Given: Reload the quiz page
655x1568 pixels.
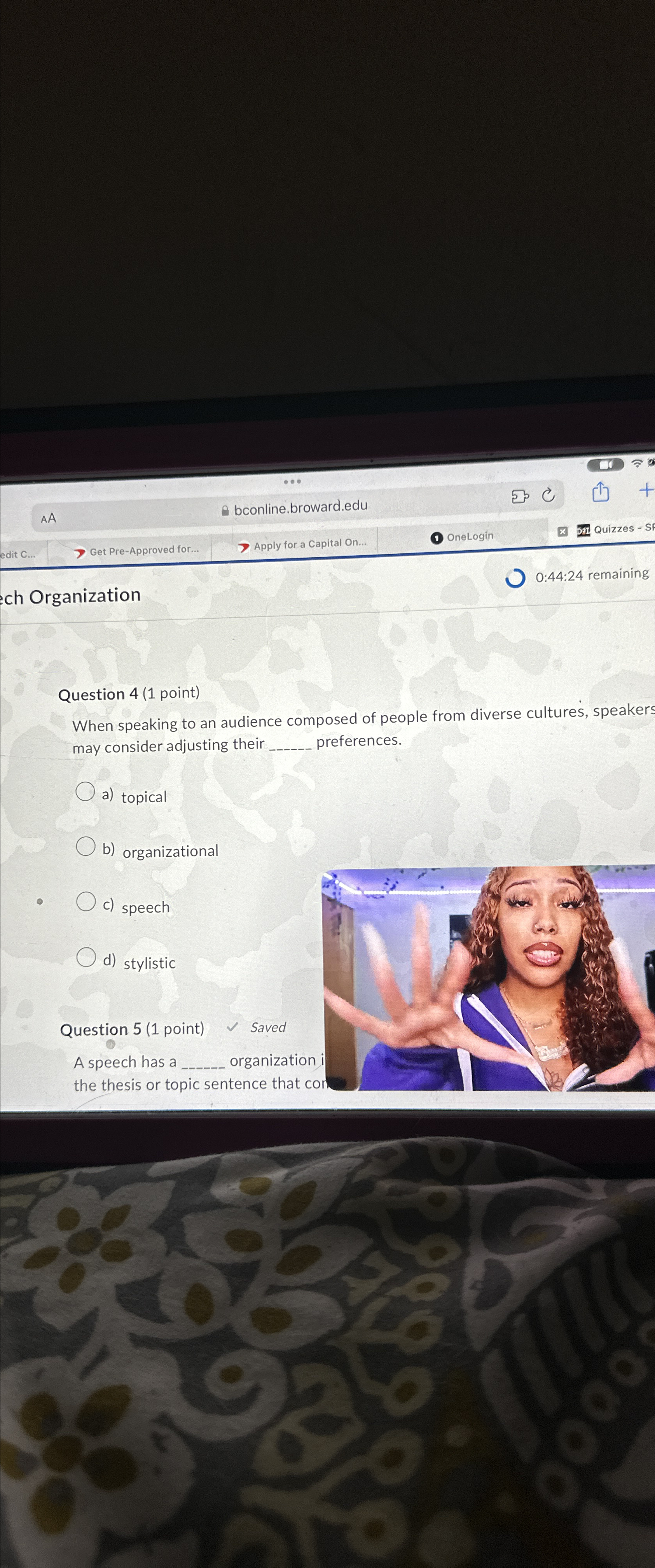Looking at the screenshot, I should pyautogui.click(x=548, y=495).
